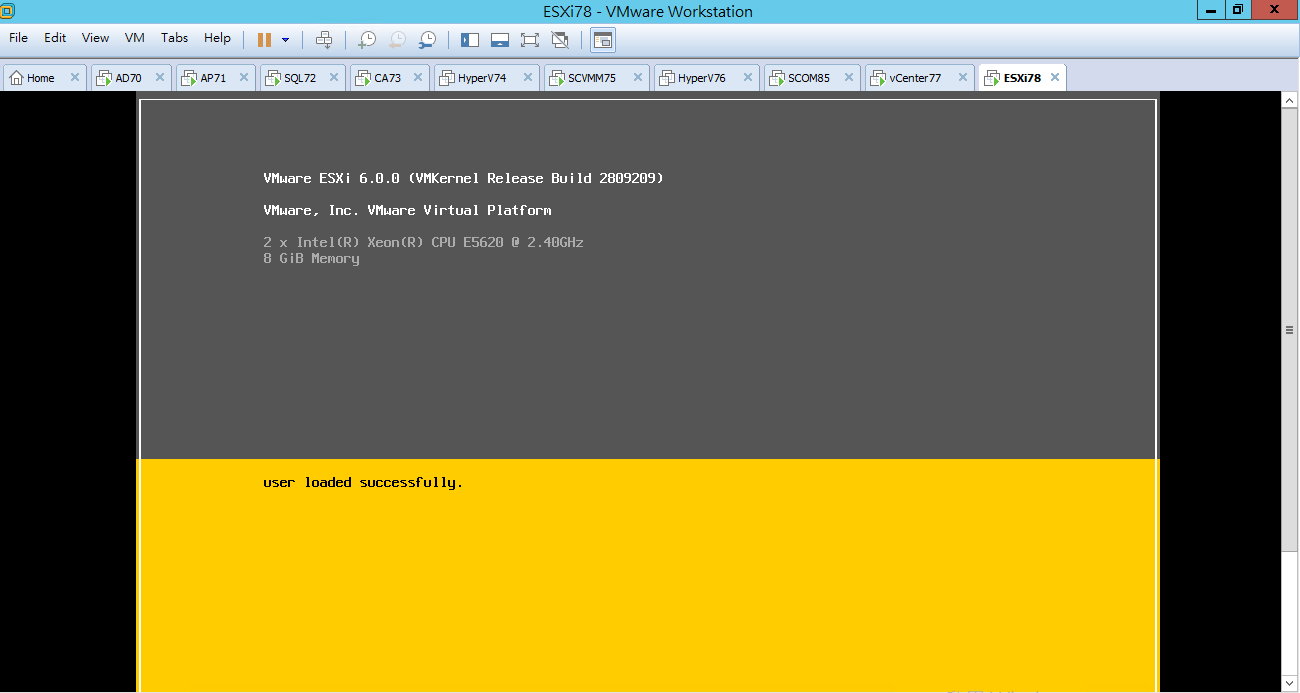Pause the virtual machine with the Suspend button

click(264, 40)
